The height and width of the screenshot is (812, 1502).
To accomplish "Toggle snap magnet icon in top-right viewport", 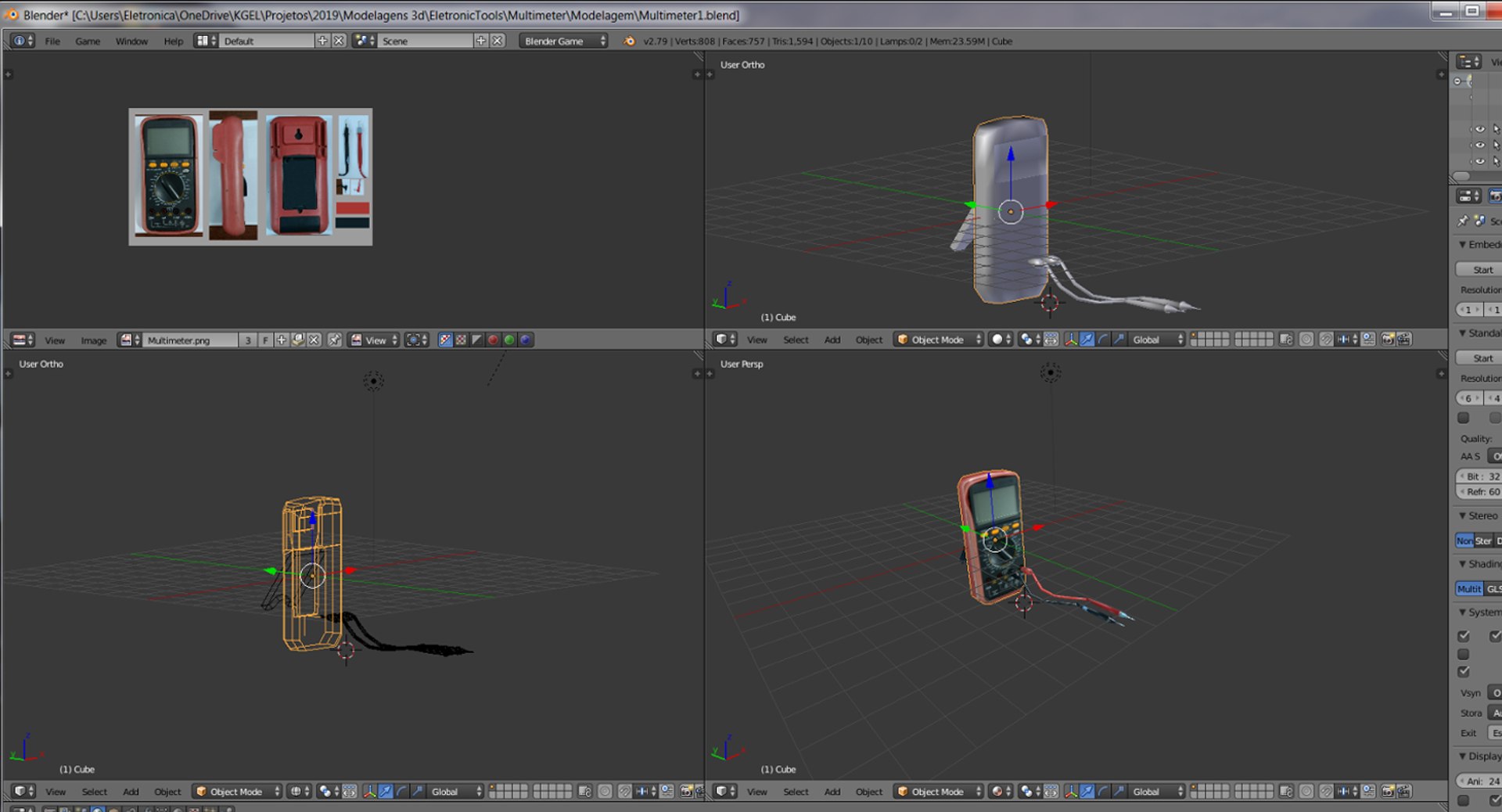I will pyautogui.click(x=1326, y=340).
